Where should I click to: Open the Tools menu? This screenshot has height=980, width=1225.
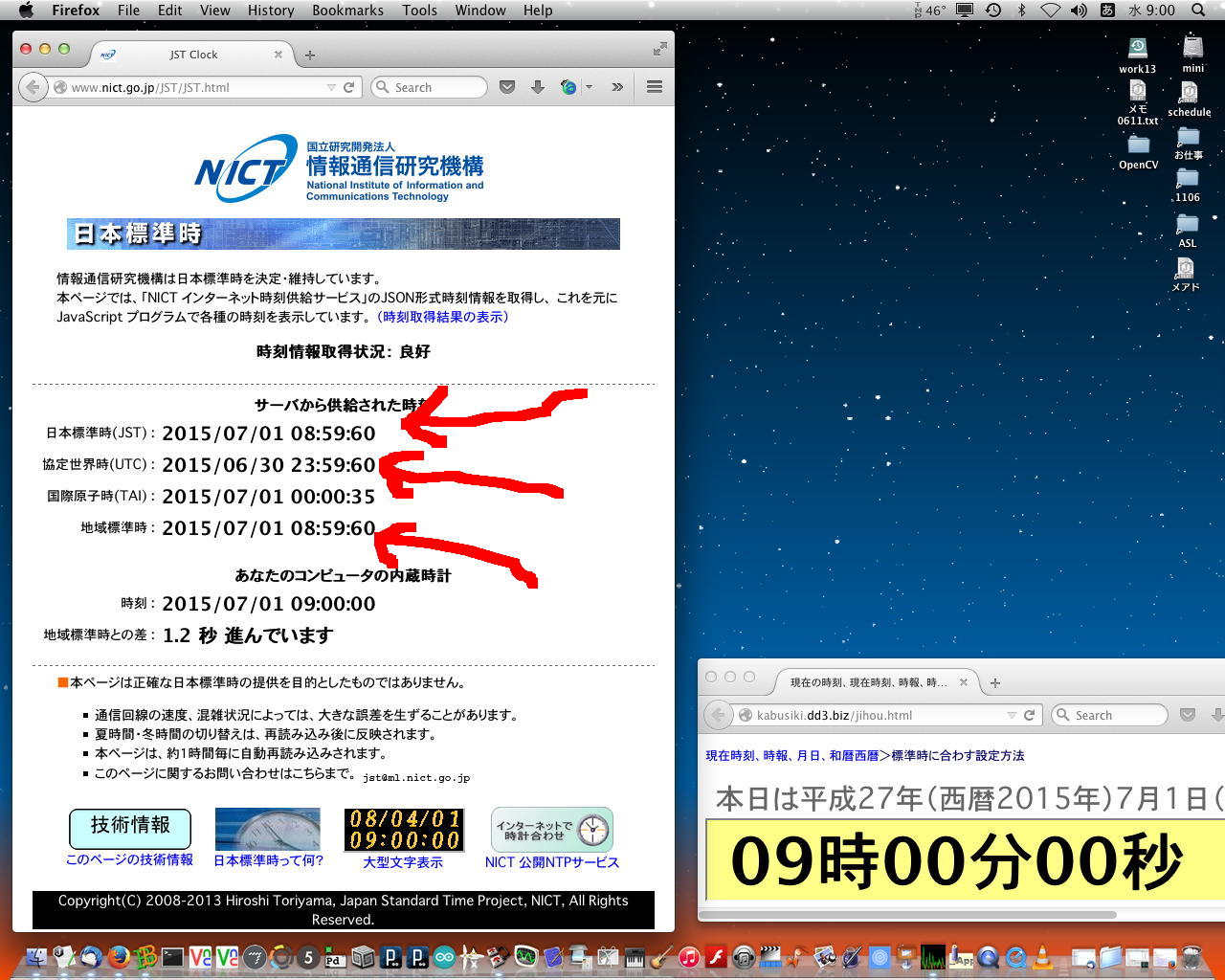point(419,11)
